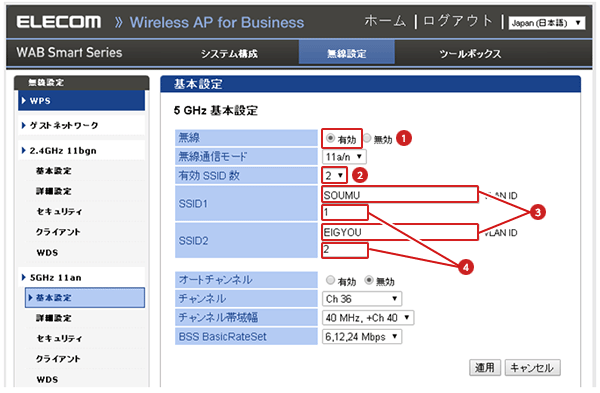
Task: Go to ホーム link
Action: (x=385, y=21)
